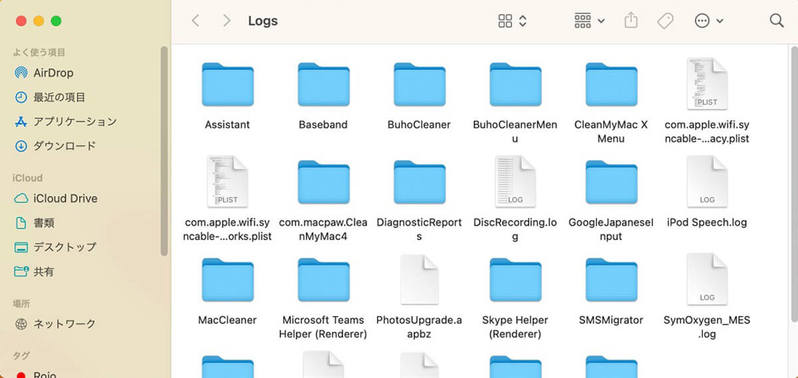Go forward with the right chevron
798x378 pixels.
(x=226, y=21)
